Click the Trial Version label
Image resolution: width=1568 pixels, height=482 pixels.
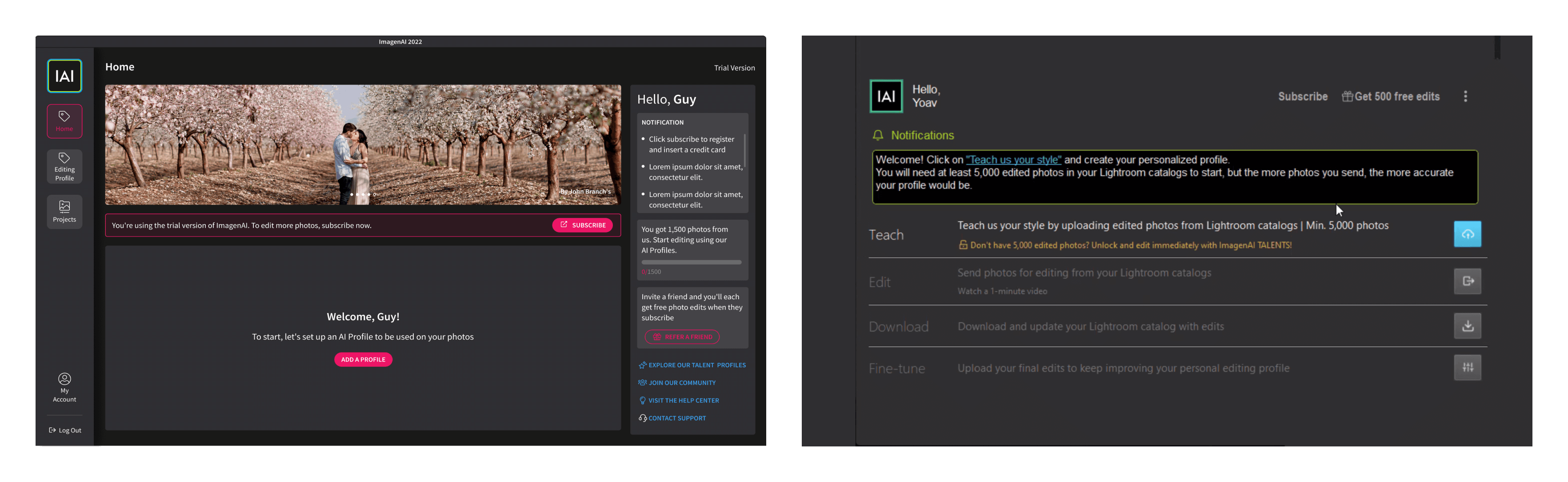pos(734,68)
